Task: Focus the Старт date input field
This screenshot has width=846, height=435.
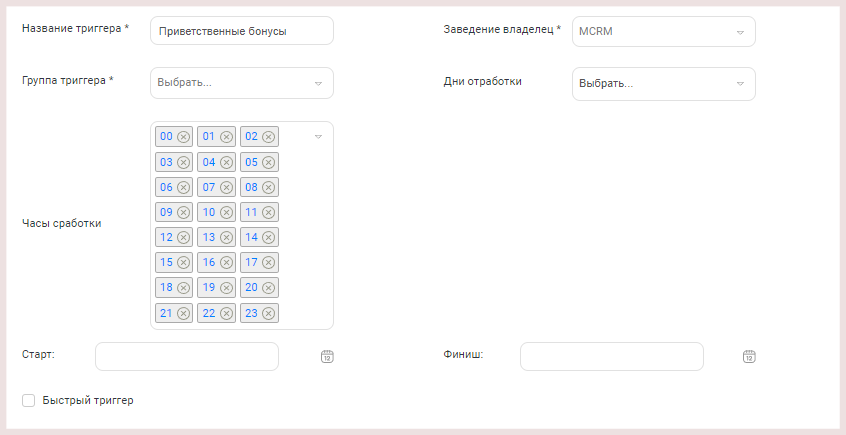Action: pos(187,356)
